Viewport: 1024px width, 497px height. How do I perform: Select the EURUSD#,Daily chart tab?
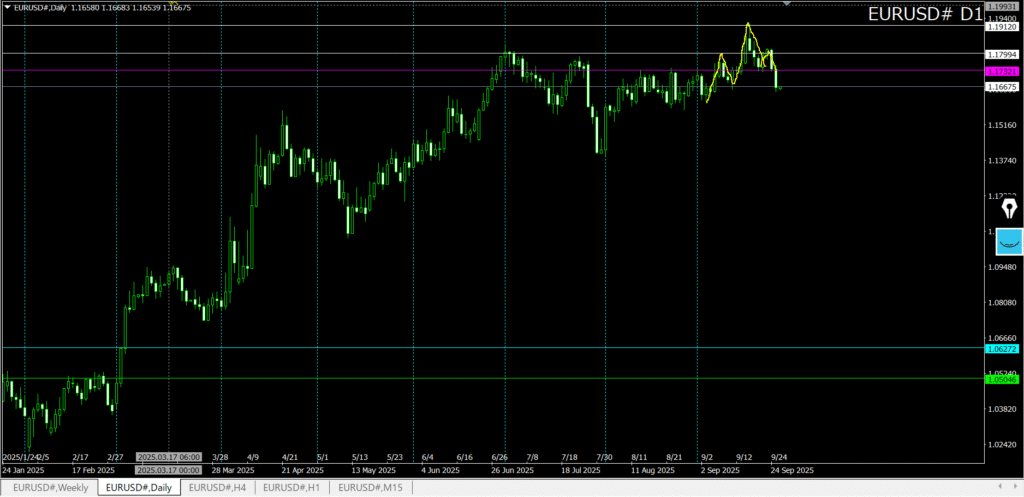139,487
